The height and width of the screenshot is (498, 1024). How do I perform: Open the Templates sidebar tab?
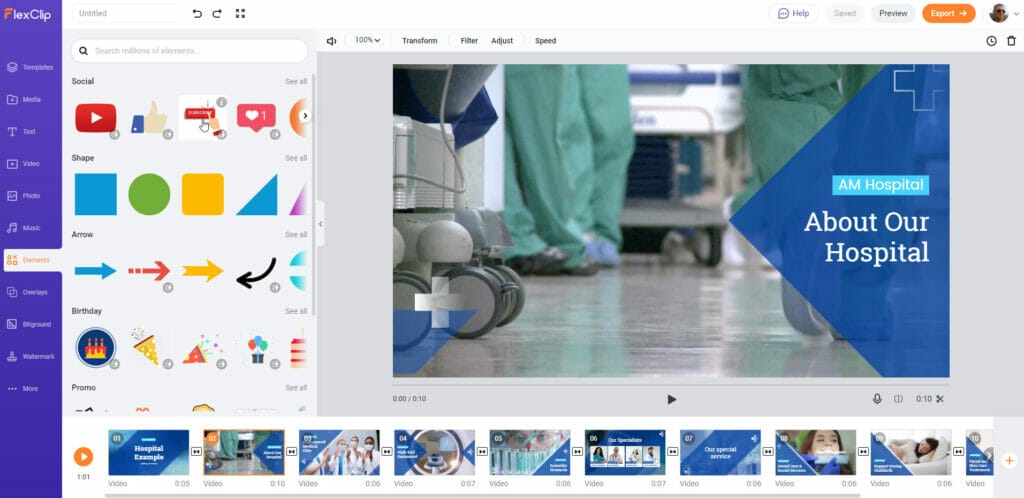click(31, 67)
